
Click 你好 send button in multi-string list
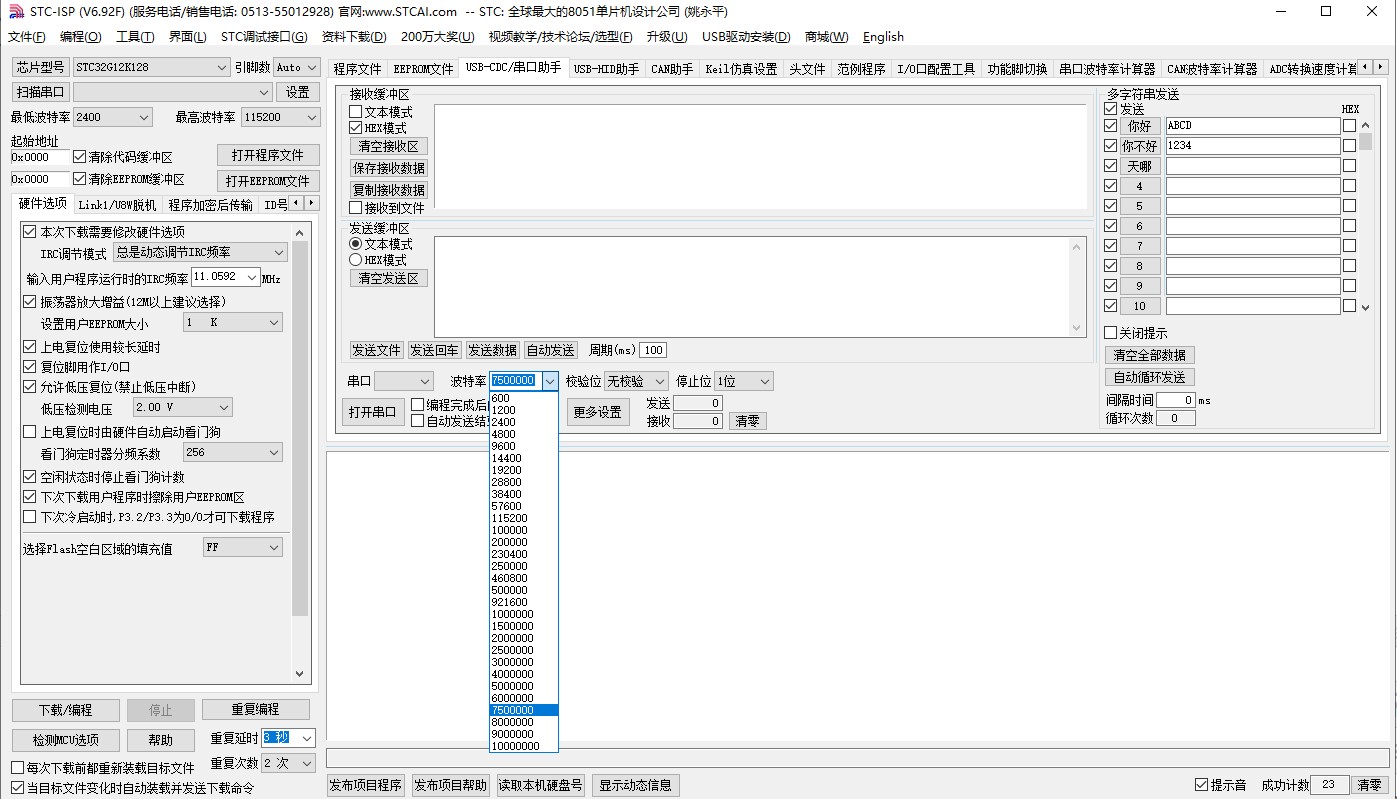[x=1140, y=126]
